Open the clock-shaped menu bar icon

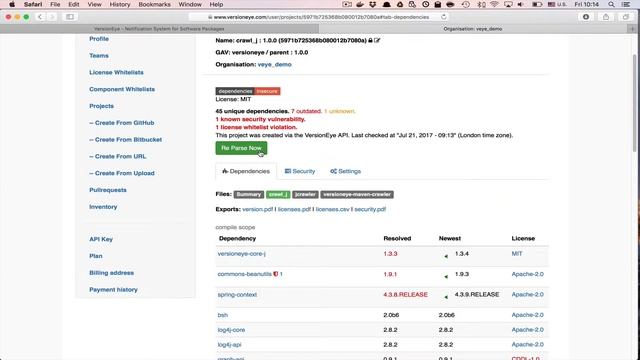pyautogui.click(x=426, y=4)
